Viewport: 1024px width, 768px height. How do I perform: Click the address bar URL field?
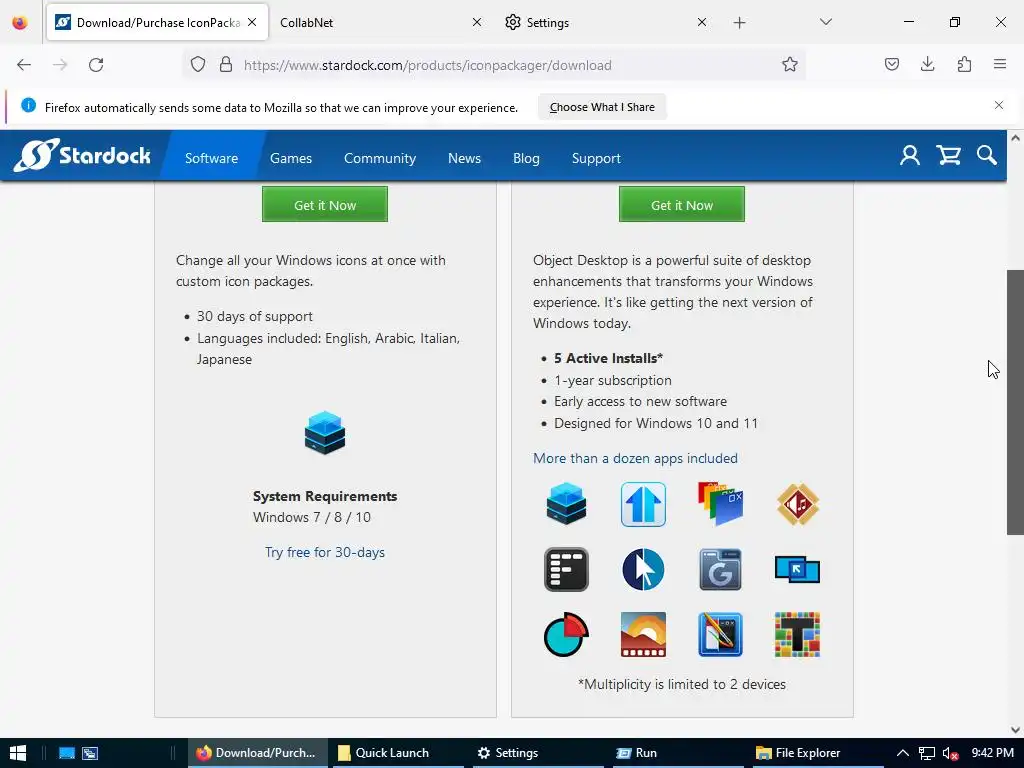click(496, 65)
